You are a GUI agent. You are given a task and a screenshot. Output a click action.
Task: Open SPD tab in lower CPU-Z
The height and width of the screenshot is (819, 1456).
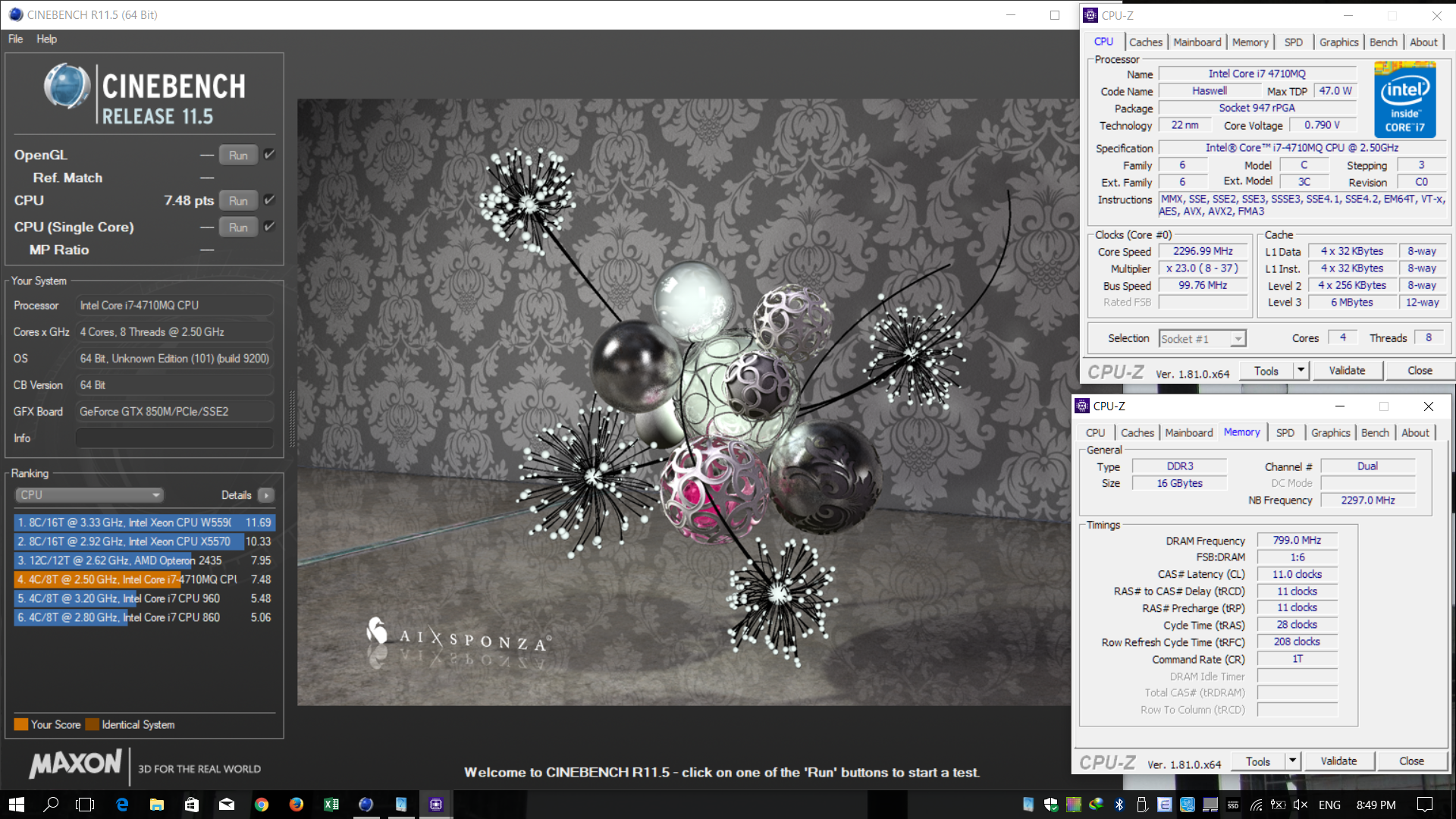1285,433
